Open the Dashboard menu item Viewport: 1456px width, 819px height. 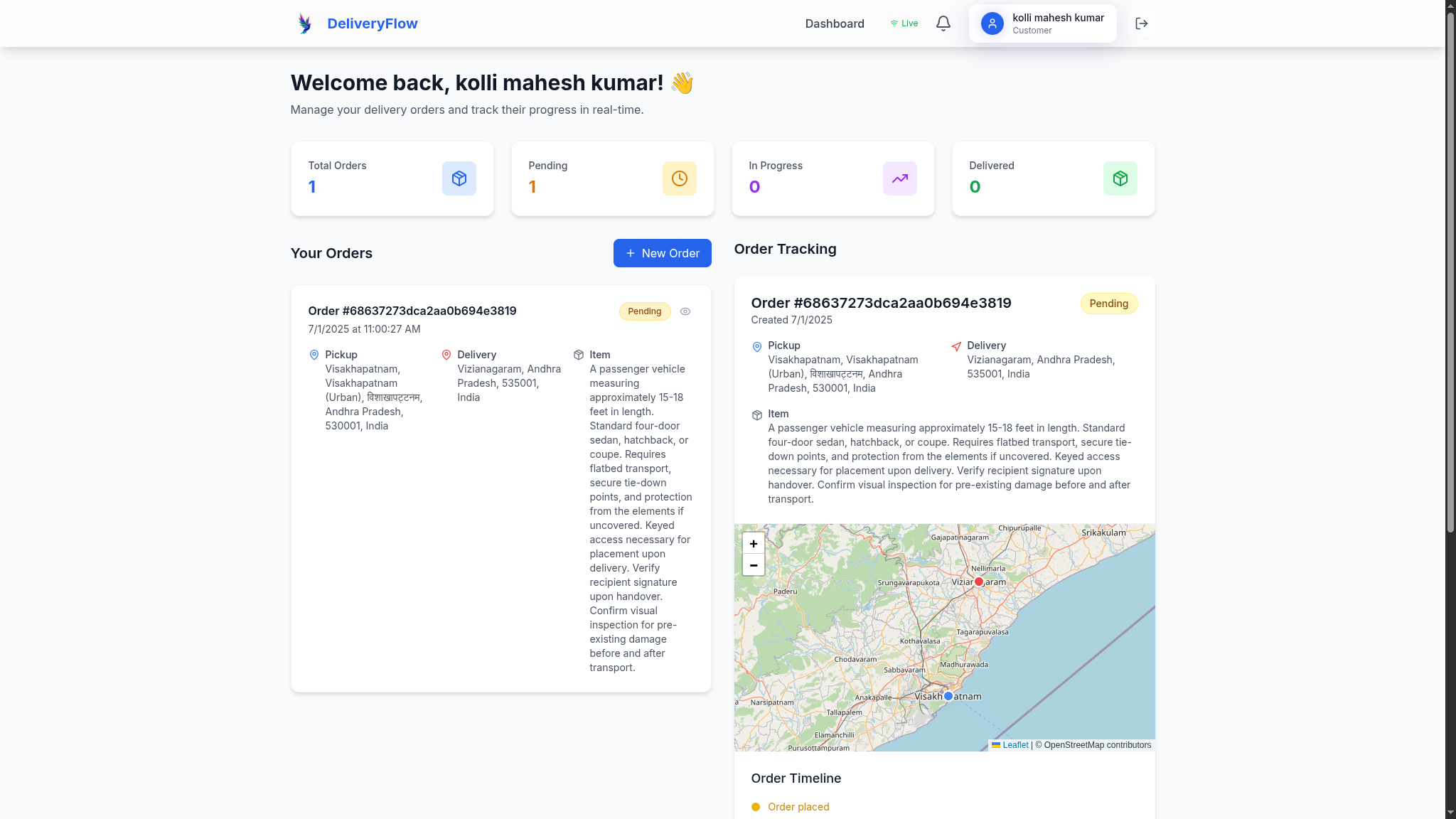click(834, 23)
